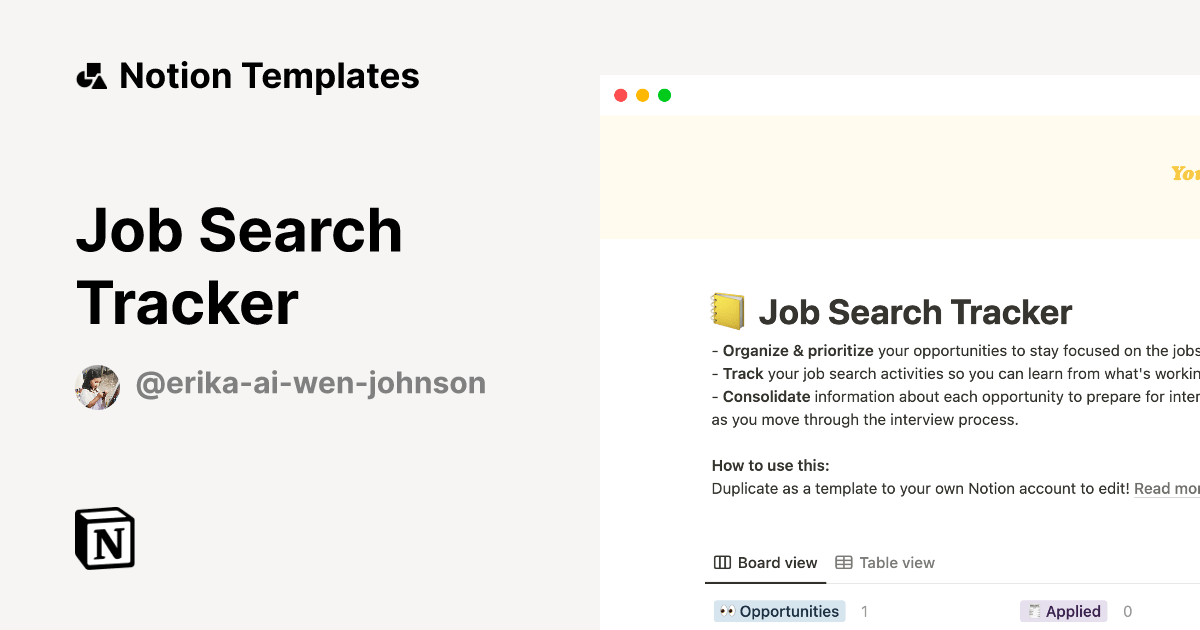Select the page title beside the notebook emoji
This screenshot has width=1200, height=630.
pyautogui.click(x=915, y=312)
